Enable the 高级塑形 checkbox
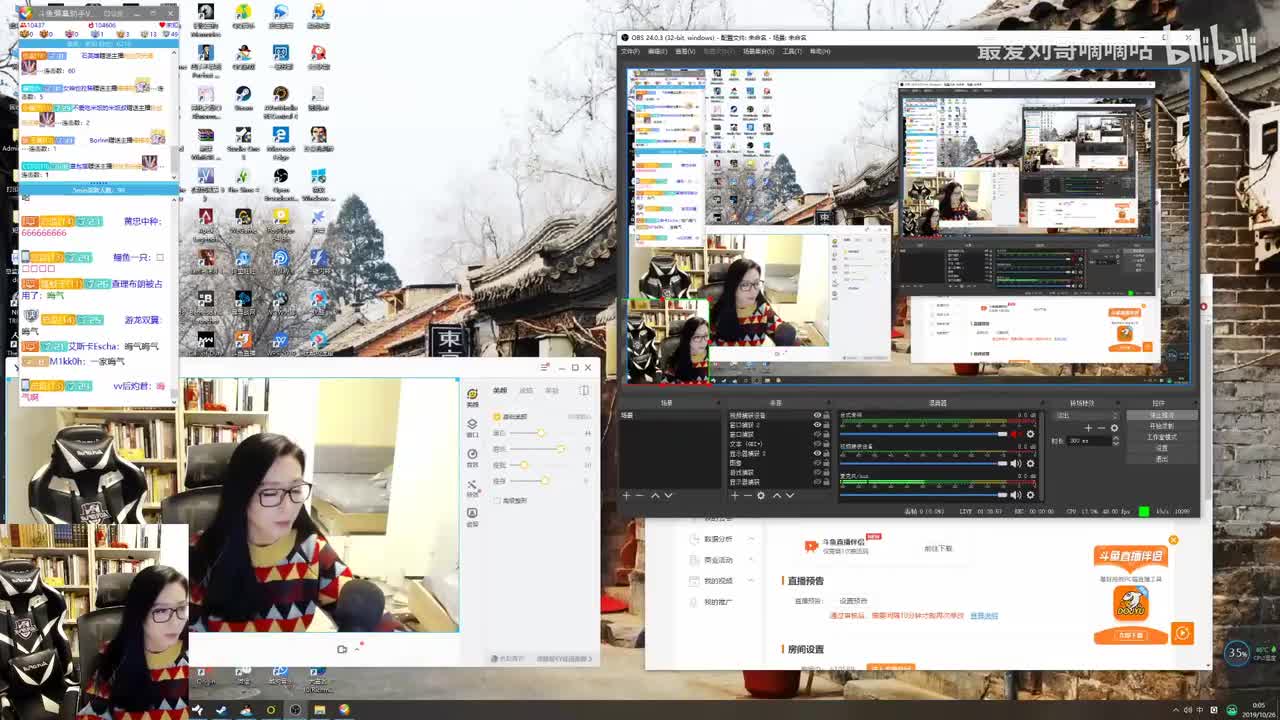The image size is (1280, 720). pos(497,501)
